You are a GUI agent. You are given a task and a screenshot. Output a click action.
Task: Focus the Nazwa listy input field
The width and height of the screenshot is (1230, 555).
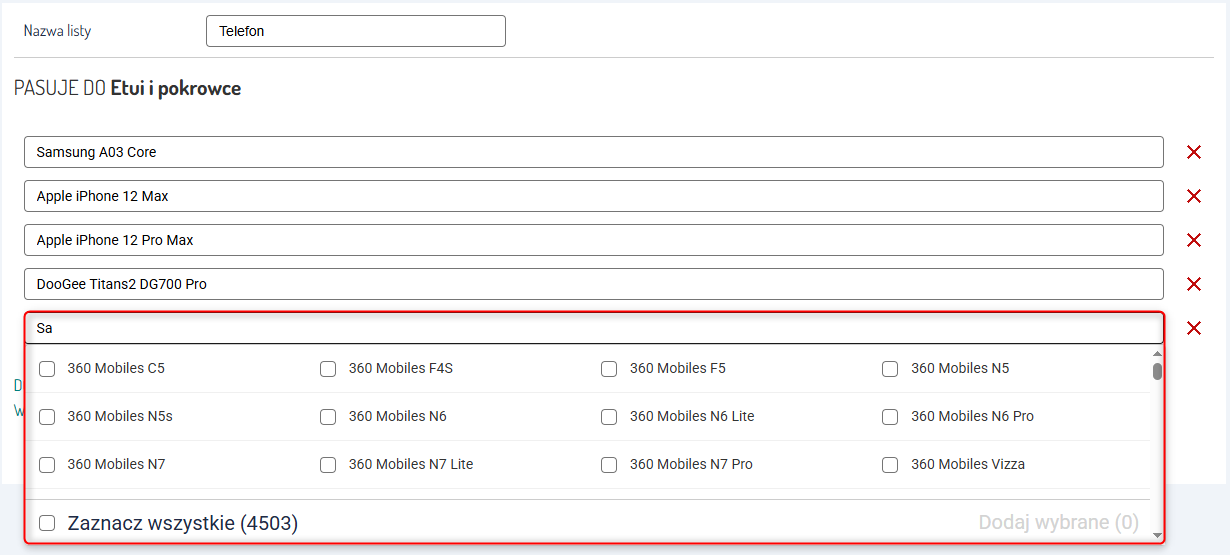(355, 31)
